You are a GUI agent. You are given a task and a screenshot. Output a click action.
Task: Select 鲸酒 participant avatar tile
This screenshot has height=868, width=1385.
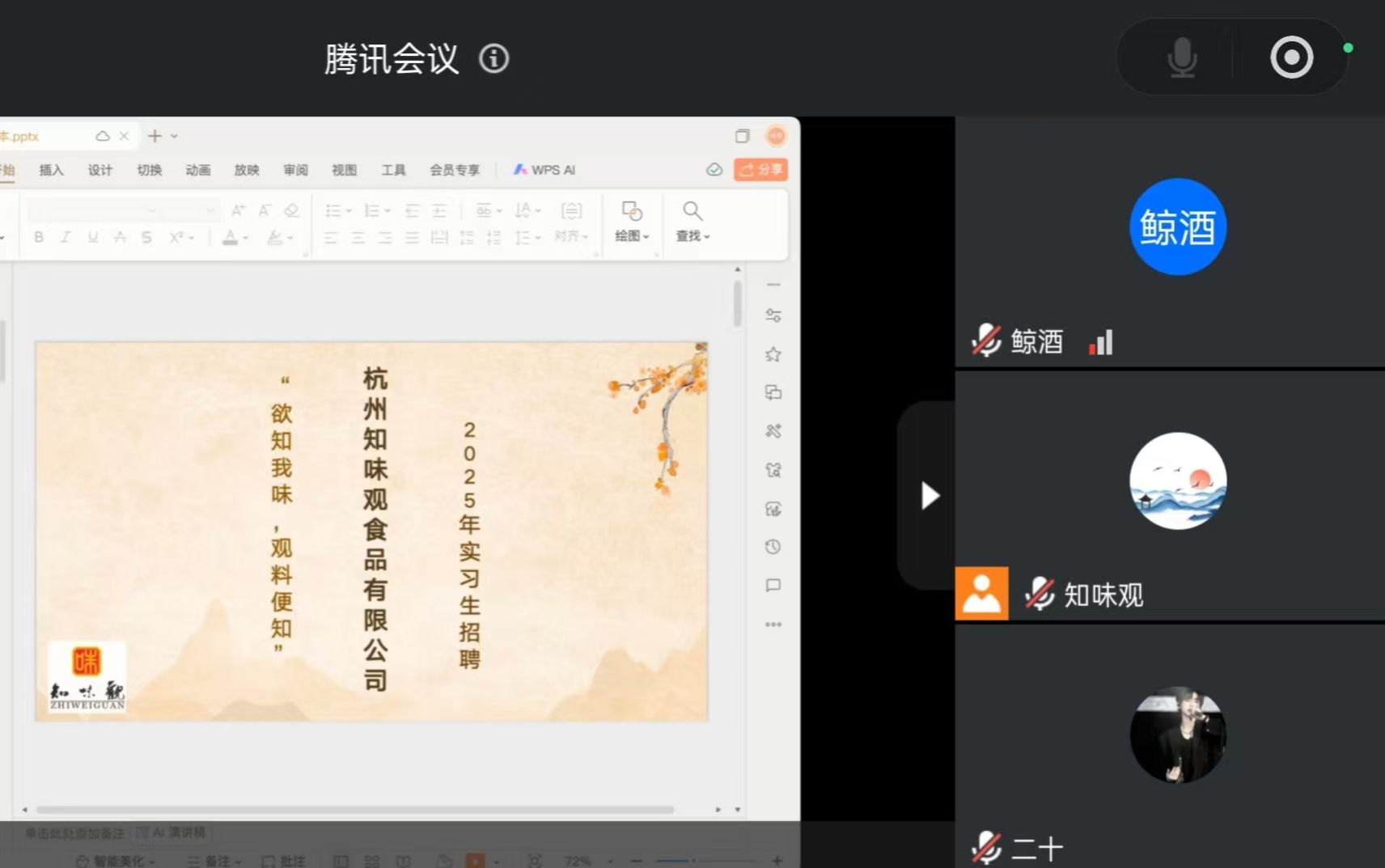tap(1177, 227)
